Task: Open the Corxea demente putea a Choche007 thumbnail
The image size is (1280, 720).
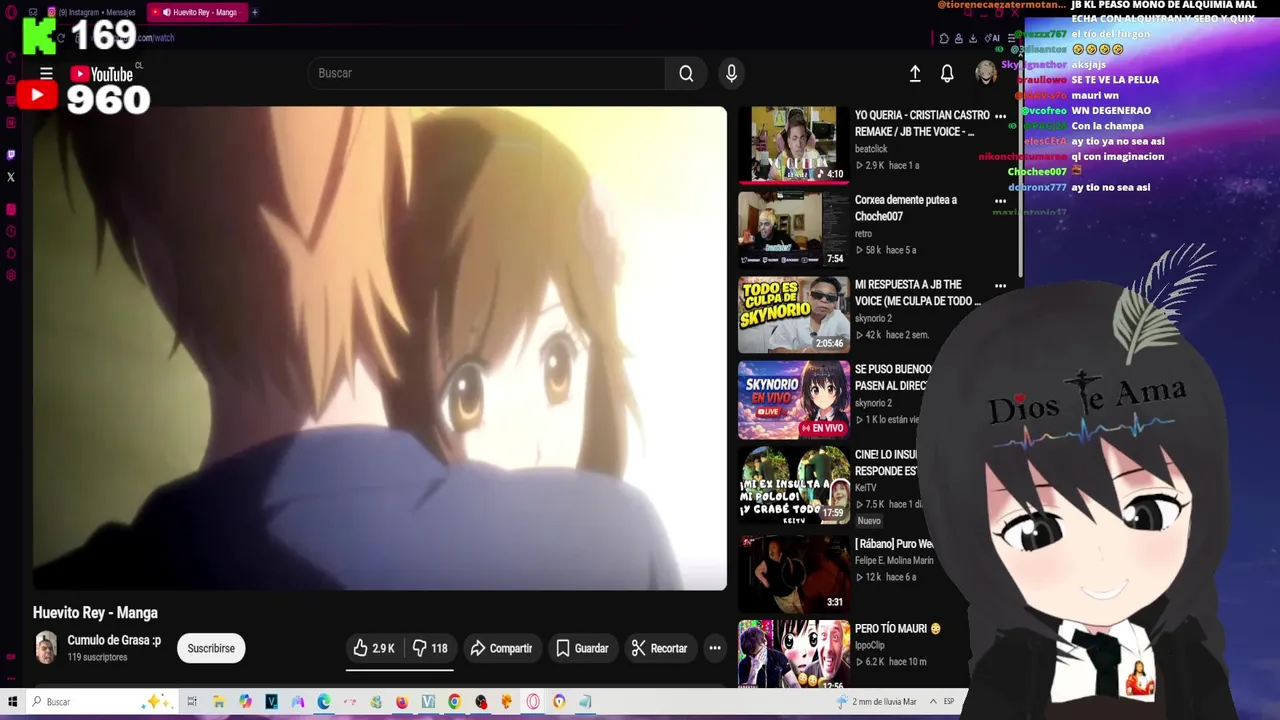Action: point(794,229)
